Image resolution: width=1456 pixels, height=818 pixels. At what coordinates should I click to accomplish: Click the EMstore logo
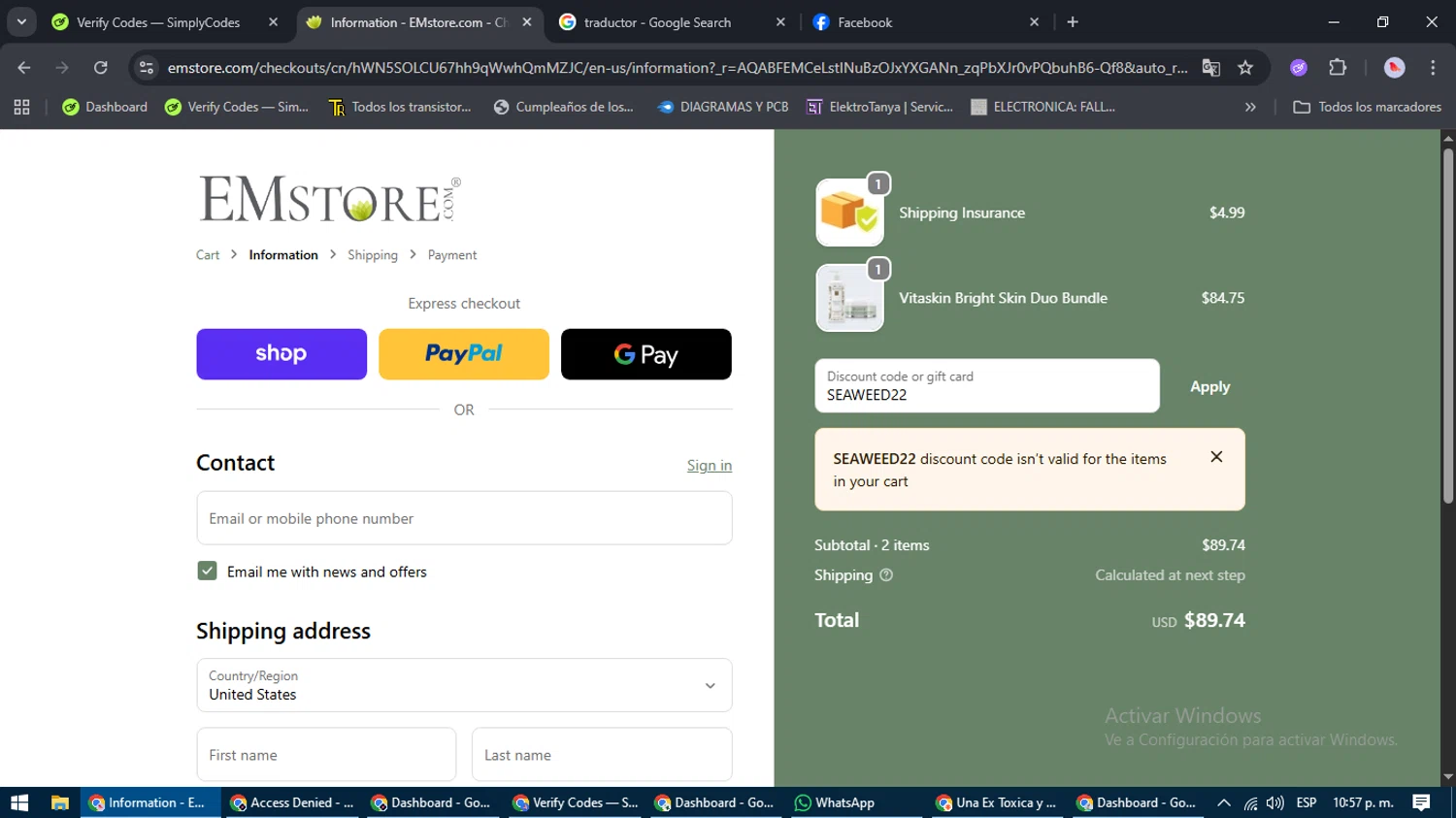point(330,199)
